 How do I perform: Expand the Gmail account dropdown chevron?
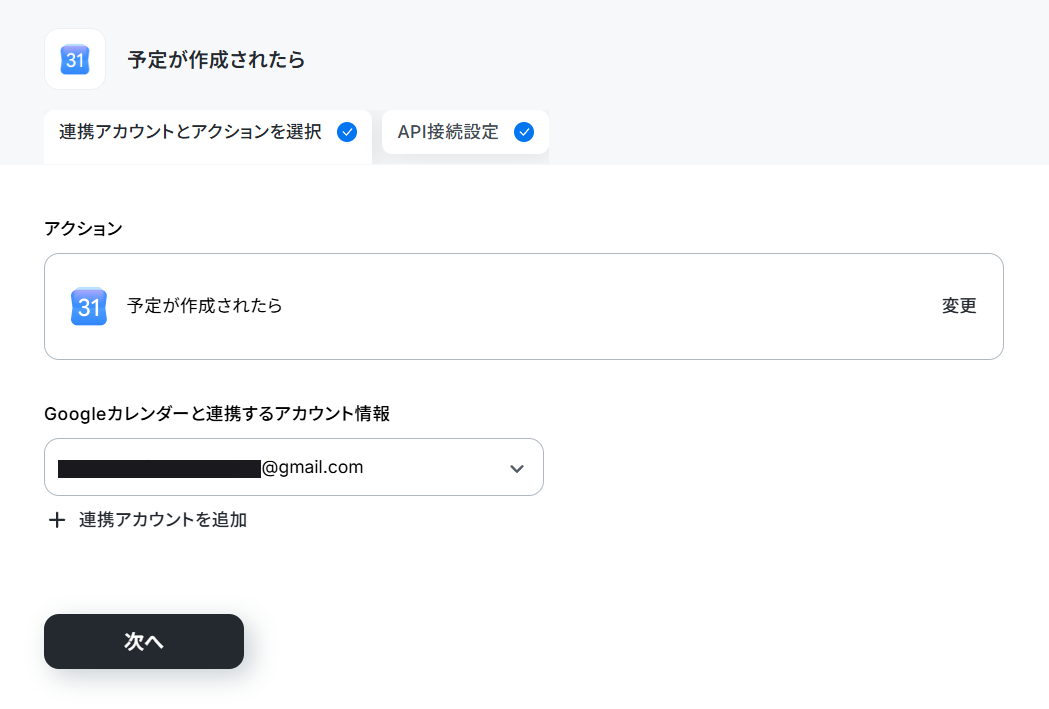(516, 468)
